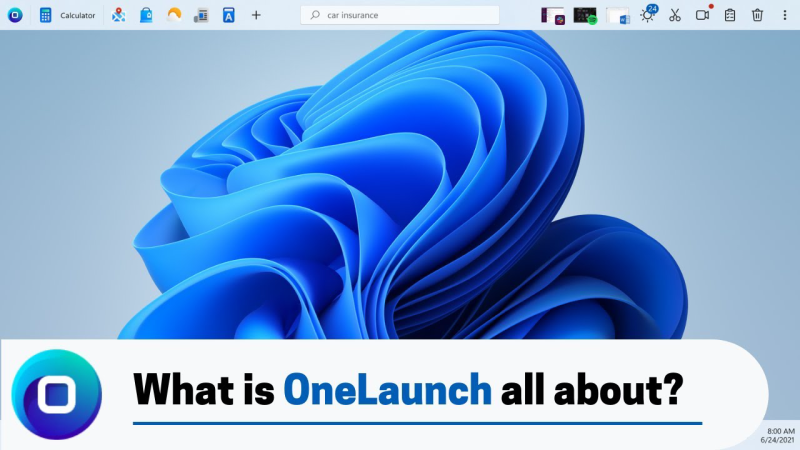This screenshot has height=450, width=800.
Task: Add a new shortcut with plus button
Action: click(256, 15)
